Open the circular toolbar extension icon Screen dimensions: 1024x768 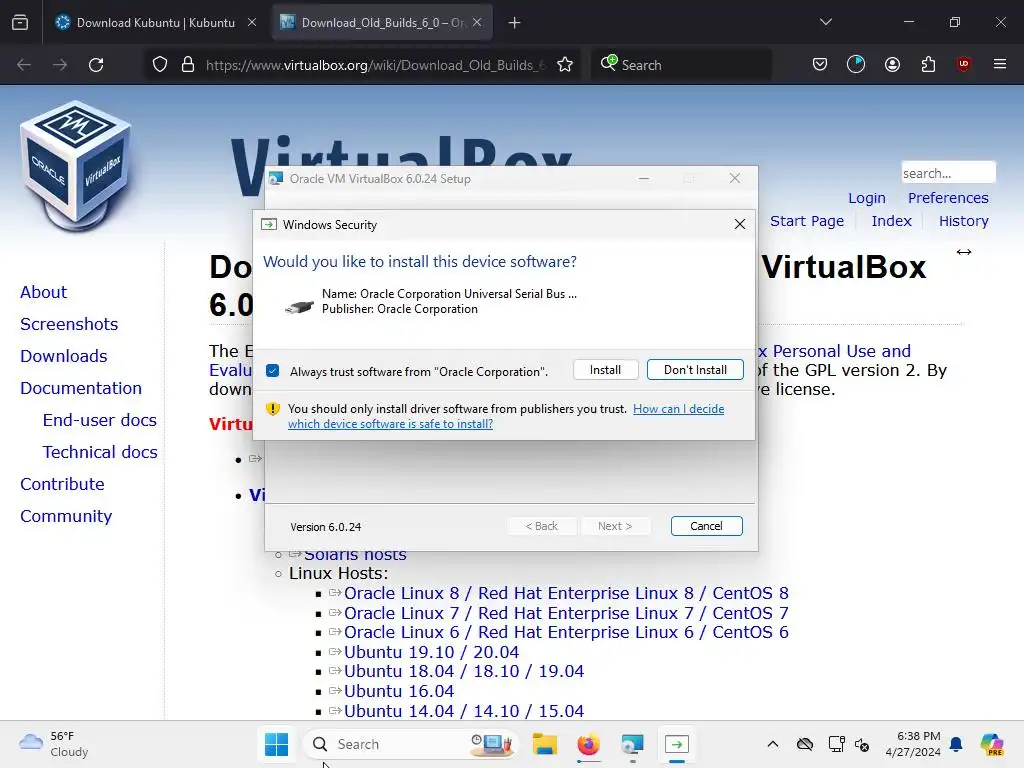point(856,64)
